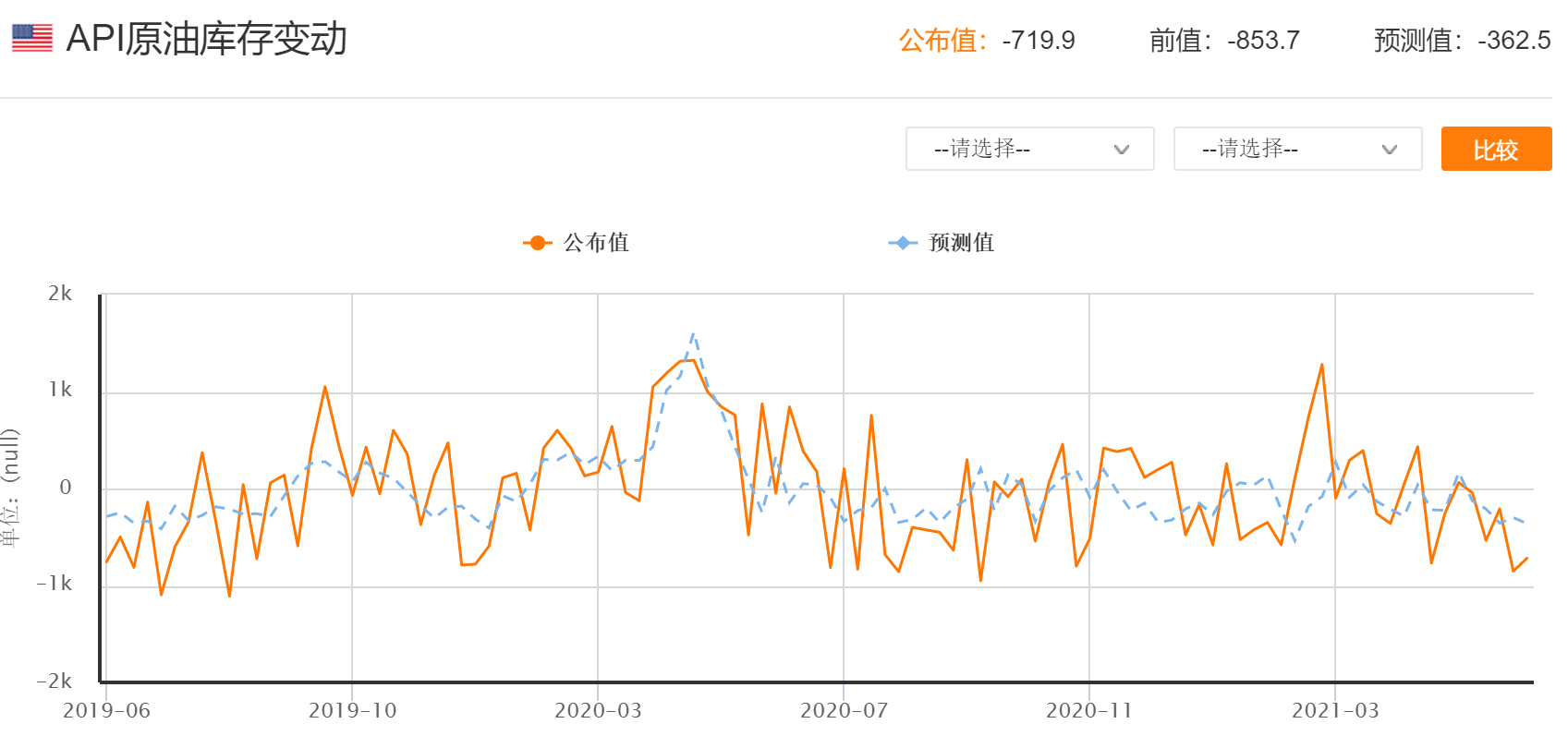Click the API原油库存变动 title text
The width and height of the screenshot is (1568, 748).
(207, 39)
